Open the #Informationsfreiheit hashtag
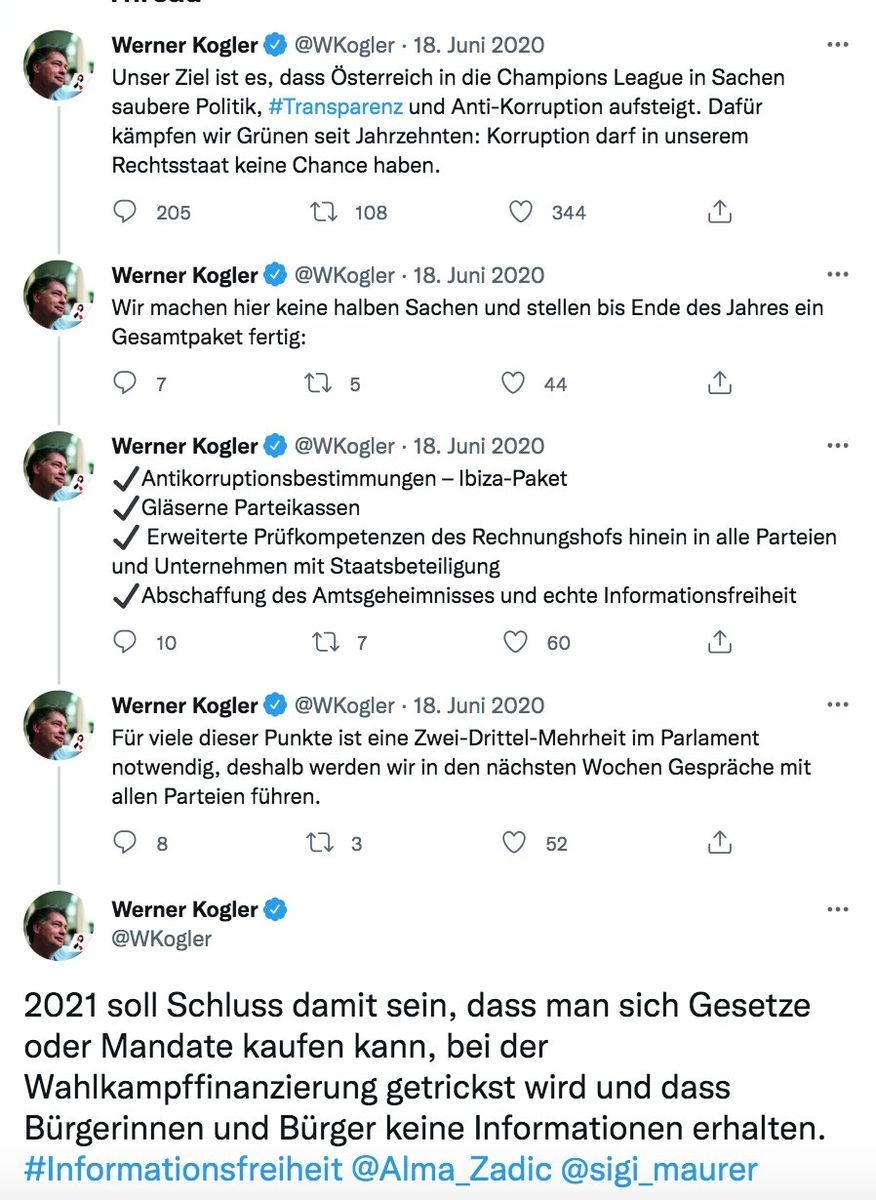This screenshot has width=876, height=1200. pyautogui.click(x=182, y=1169)
